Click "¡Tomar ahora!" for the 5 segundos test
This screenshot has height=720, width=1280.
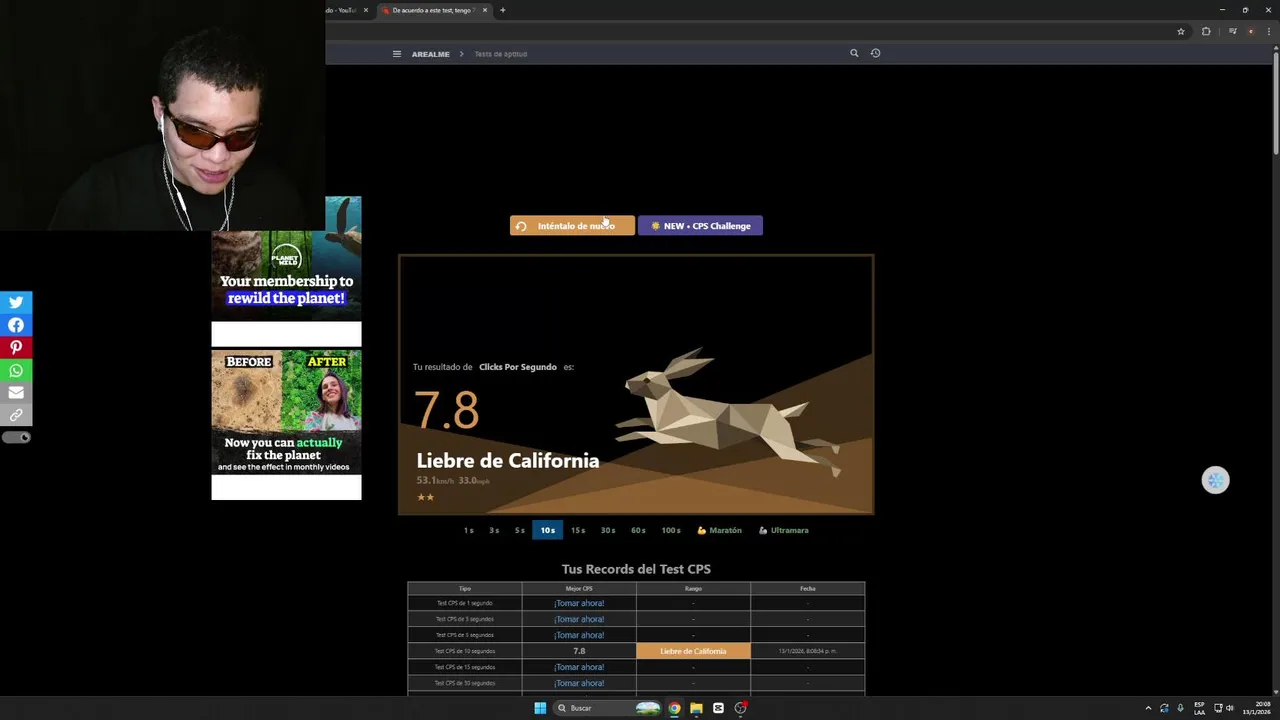pos(579,635)
